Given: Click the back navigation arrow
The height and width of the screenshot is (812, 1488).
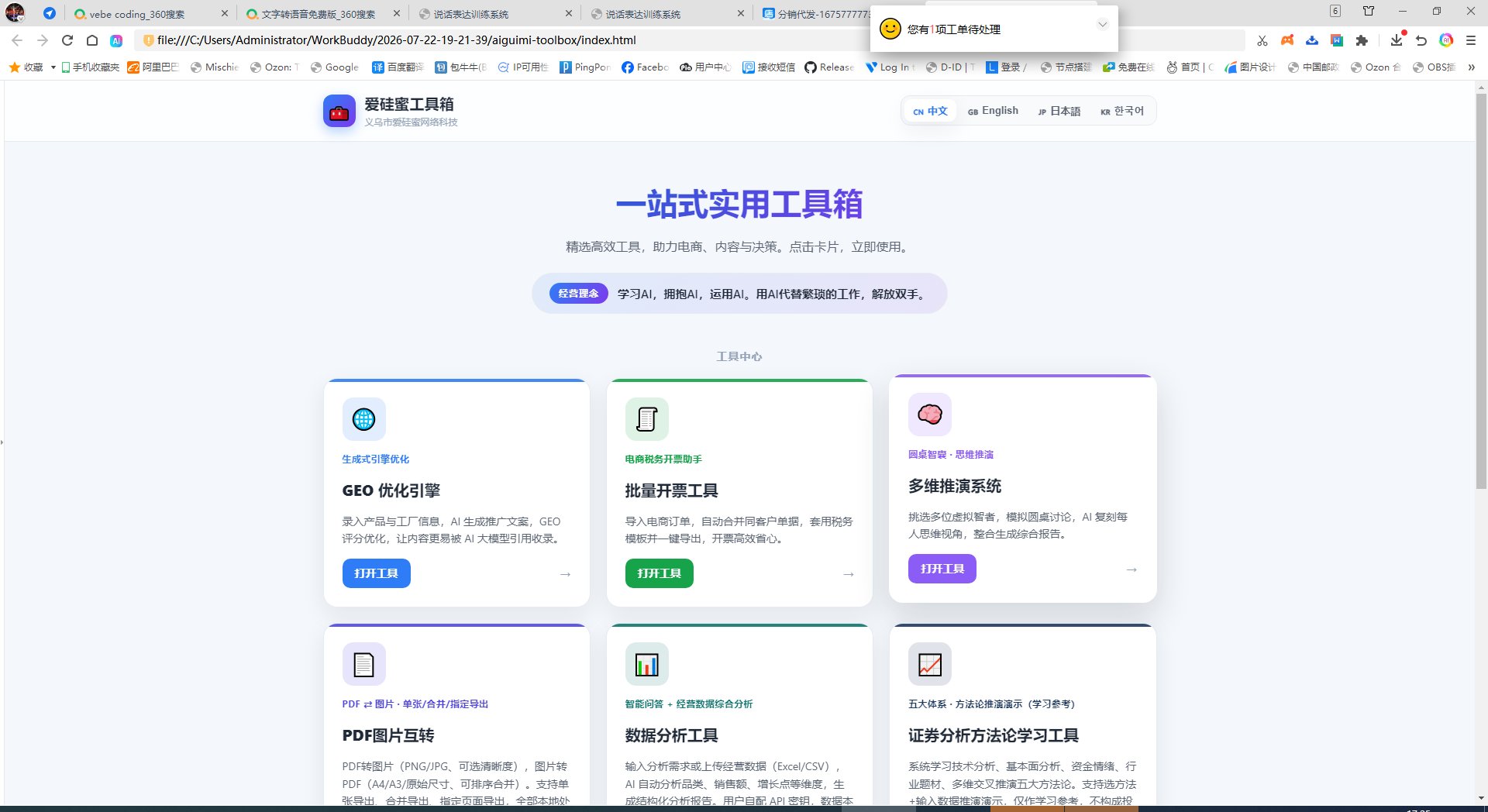Looking at the screenshot, I should (x=17, y=40).
